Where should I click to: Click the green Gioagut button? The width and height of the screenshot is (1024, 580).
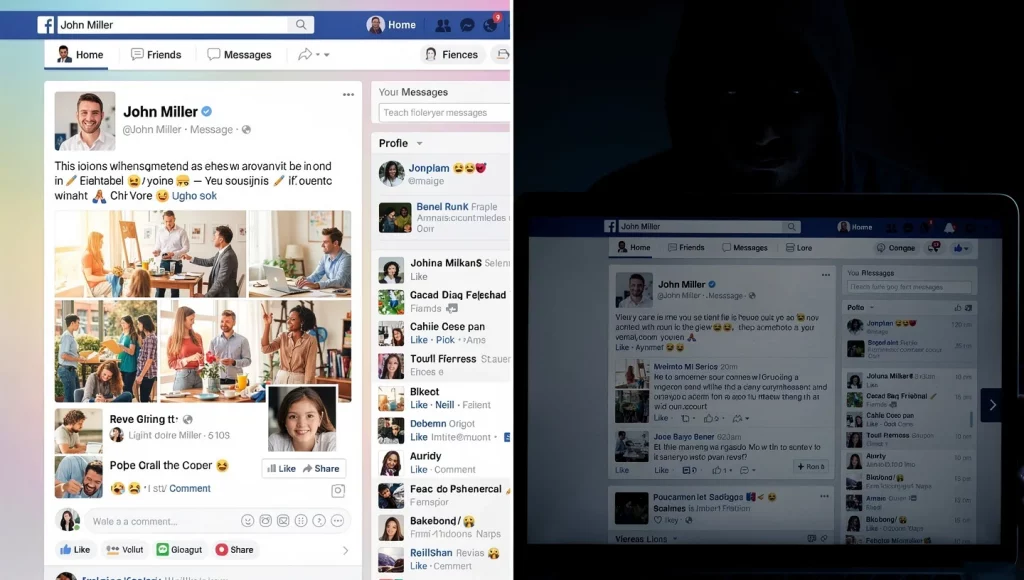click(x=180, y=550)
